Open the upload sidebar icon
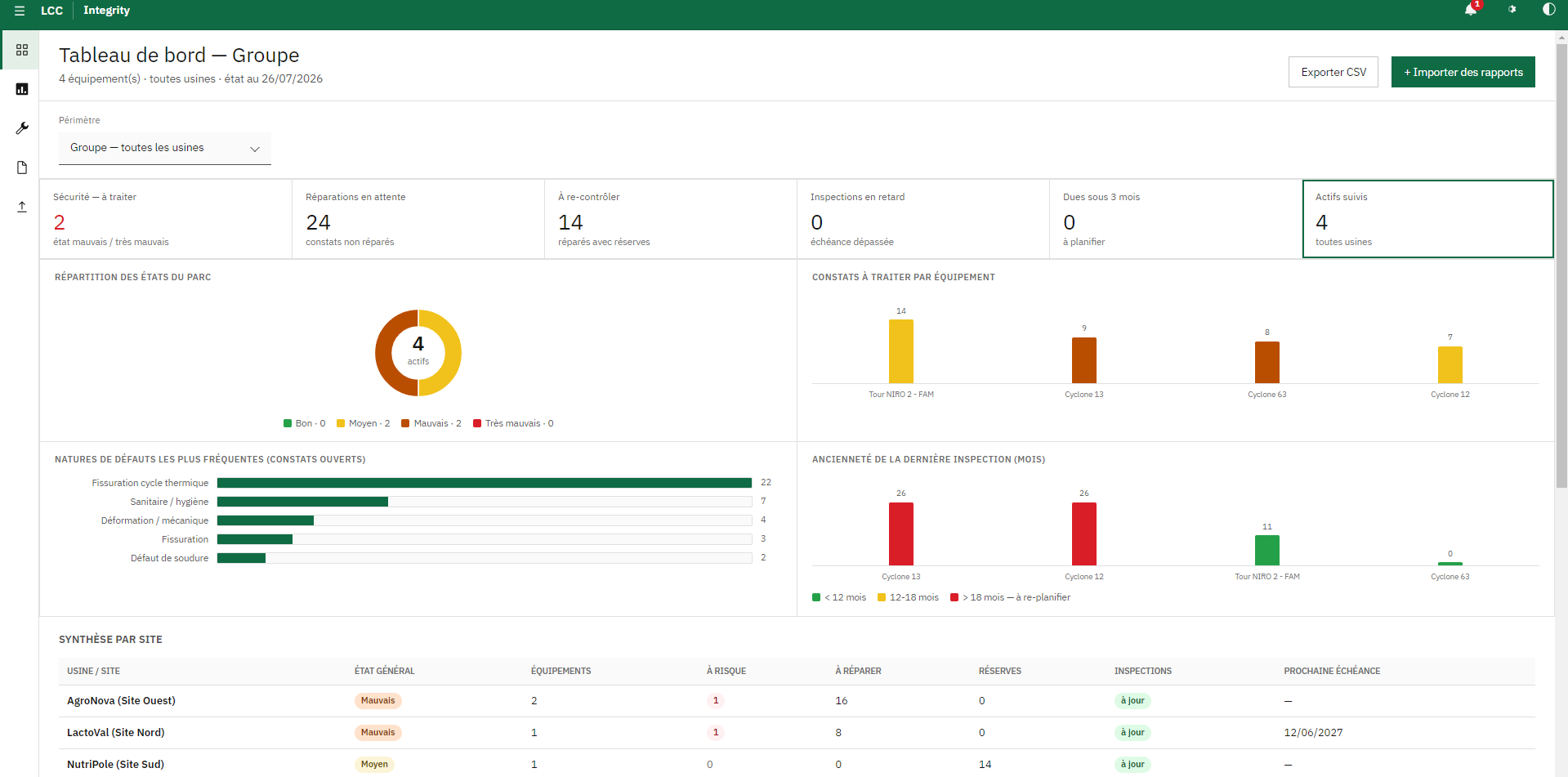 click(x=22, y=207)
